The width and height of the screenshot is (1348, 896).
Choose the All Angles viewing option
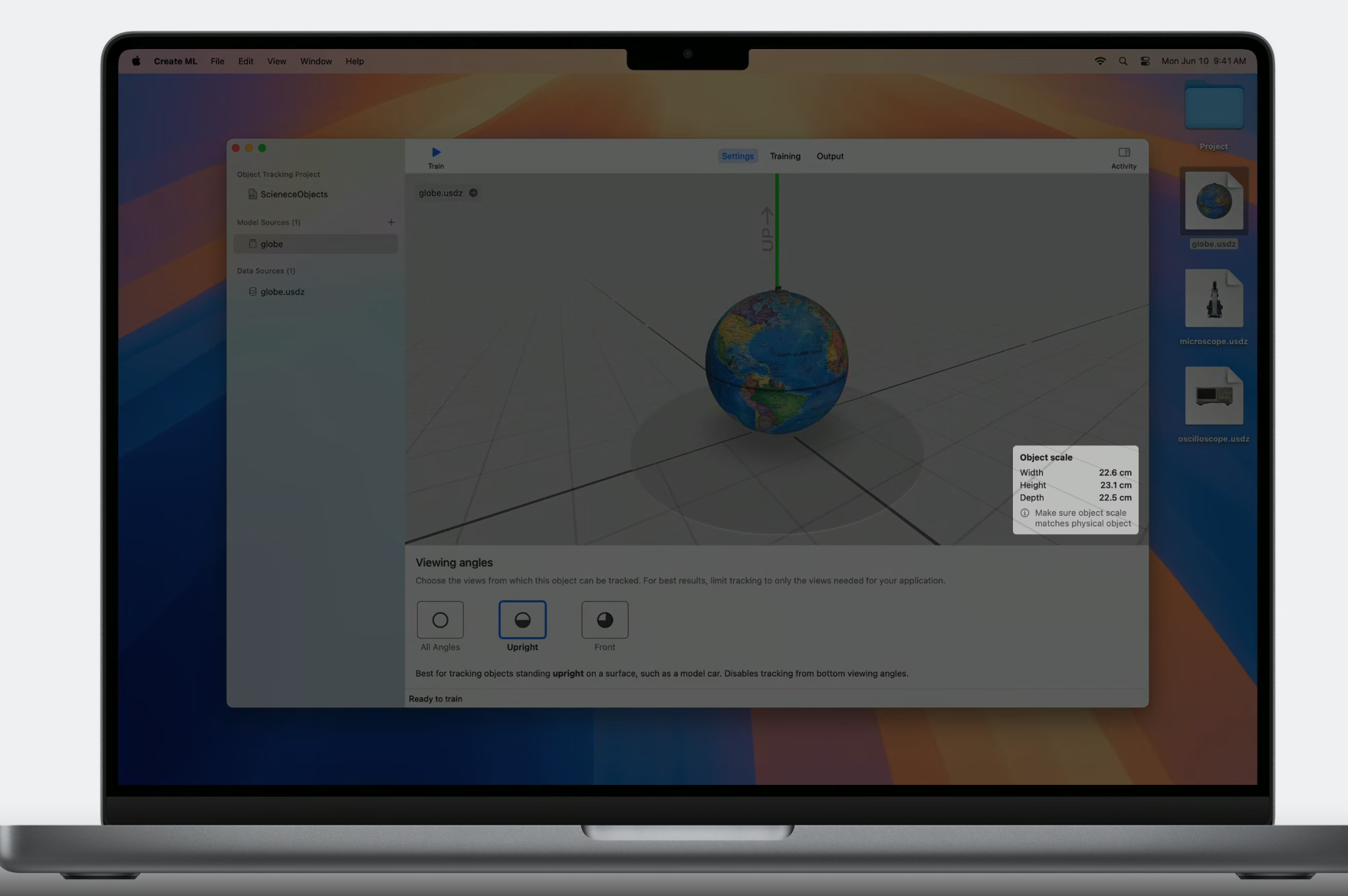click(440, 619)
